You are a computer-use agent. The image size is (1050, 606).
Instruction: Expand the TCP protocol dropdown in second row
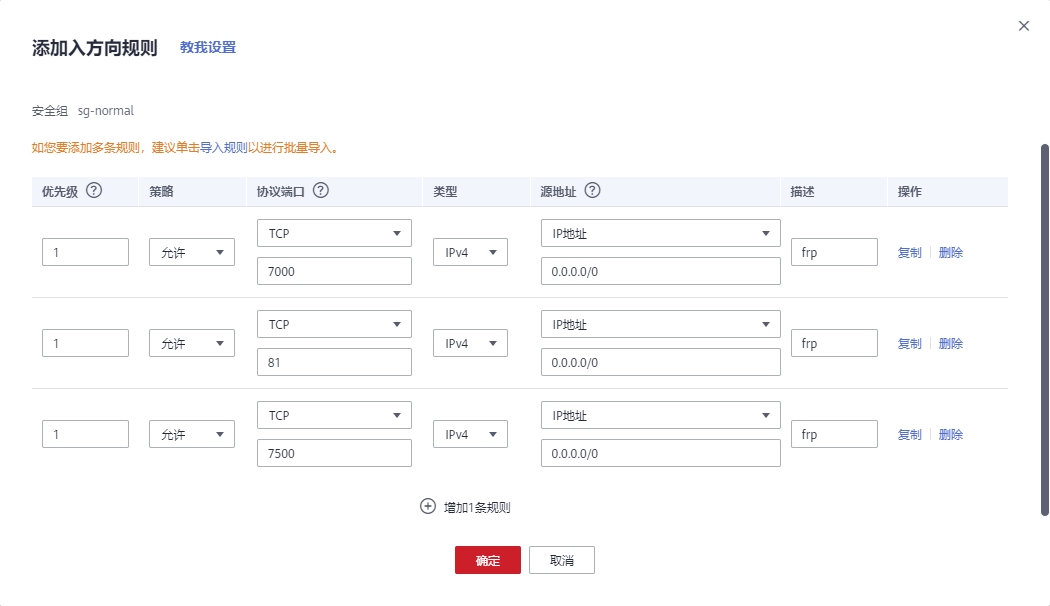pyautogui.click(x=334, y=324)
